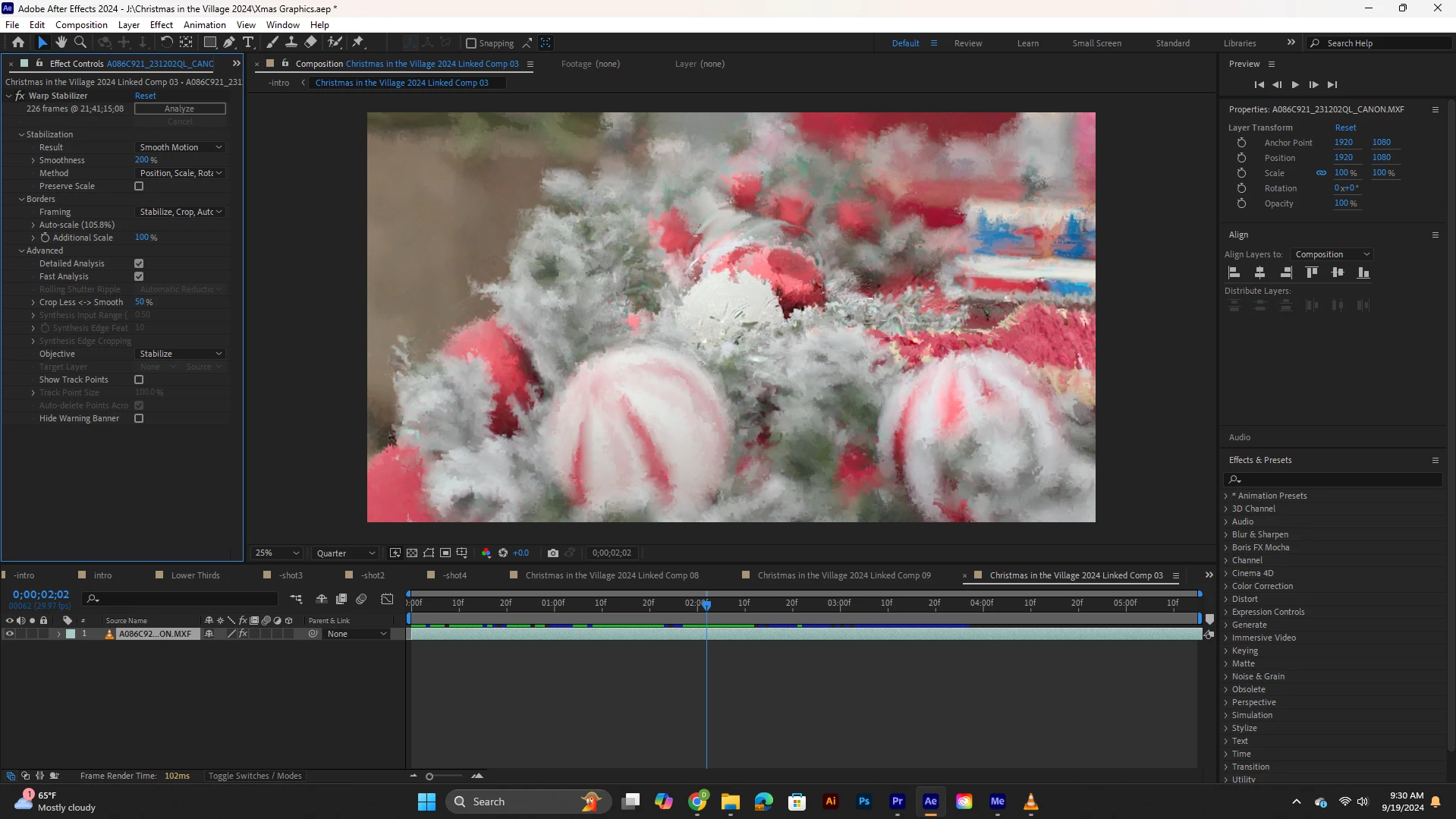Image resolution: width=1456 pixels, height=819 pixels.
Task: Select the Zoom tool
Action: coord(80,43)
